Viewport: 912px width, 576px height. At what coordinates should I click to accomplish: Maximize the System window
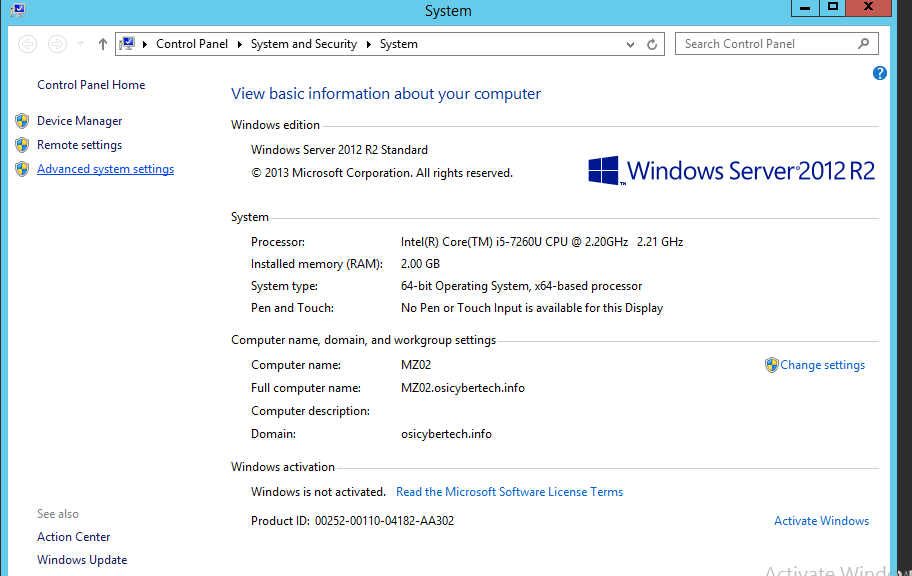coord(833,8)
